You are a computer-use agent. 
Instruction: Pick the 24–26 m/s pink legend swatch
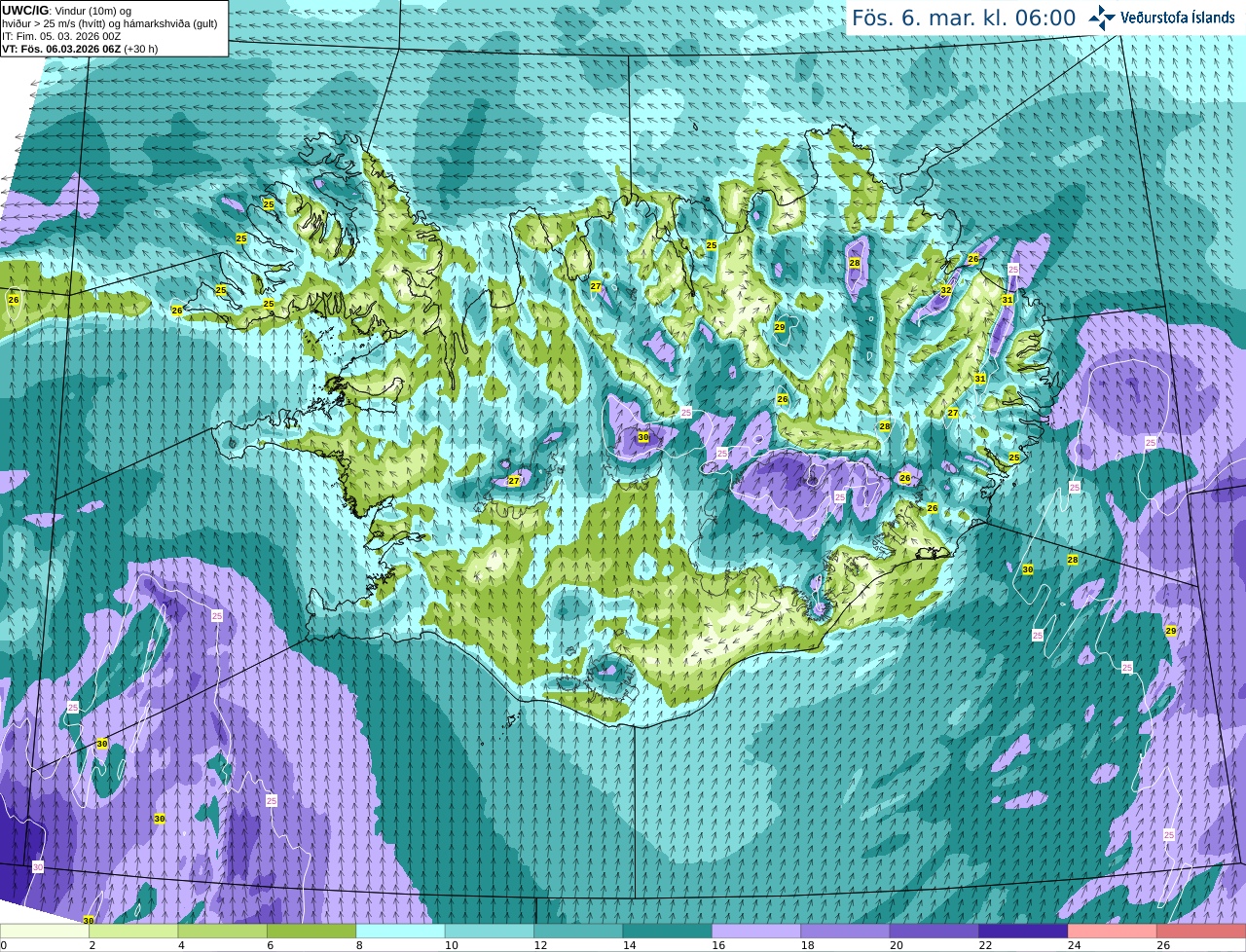[x=1113, y=931]
